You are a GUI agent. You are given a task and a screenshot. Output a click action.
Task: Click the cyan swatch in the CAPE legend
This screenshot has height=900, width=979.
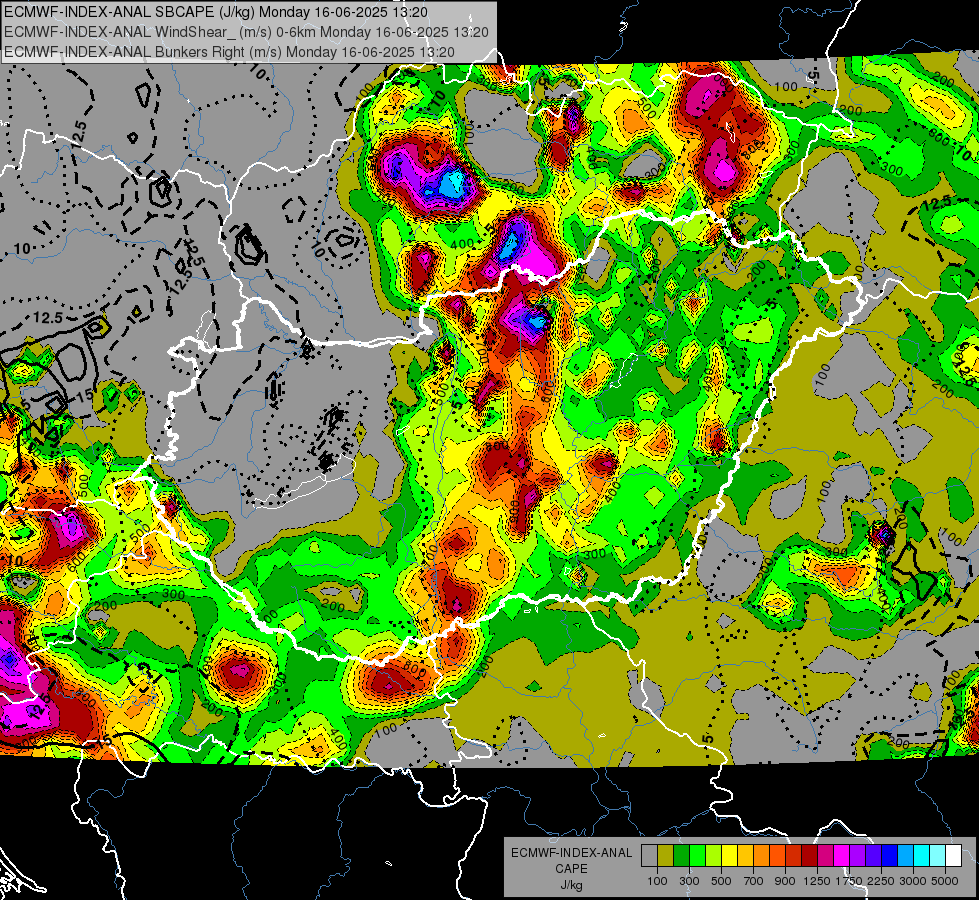pyautogui.click(x=922, y=856)
